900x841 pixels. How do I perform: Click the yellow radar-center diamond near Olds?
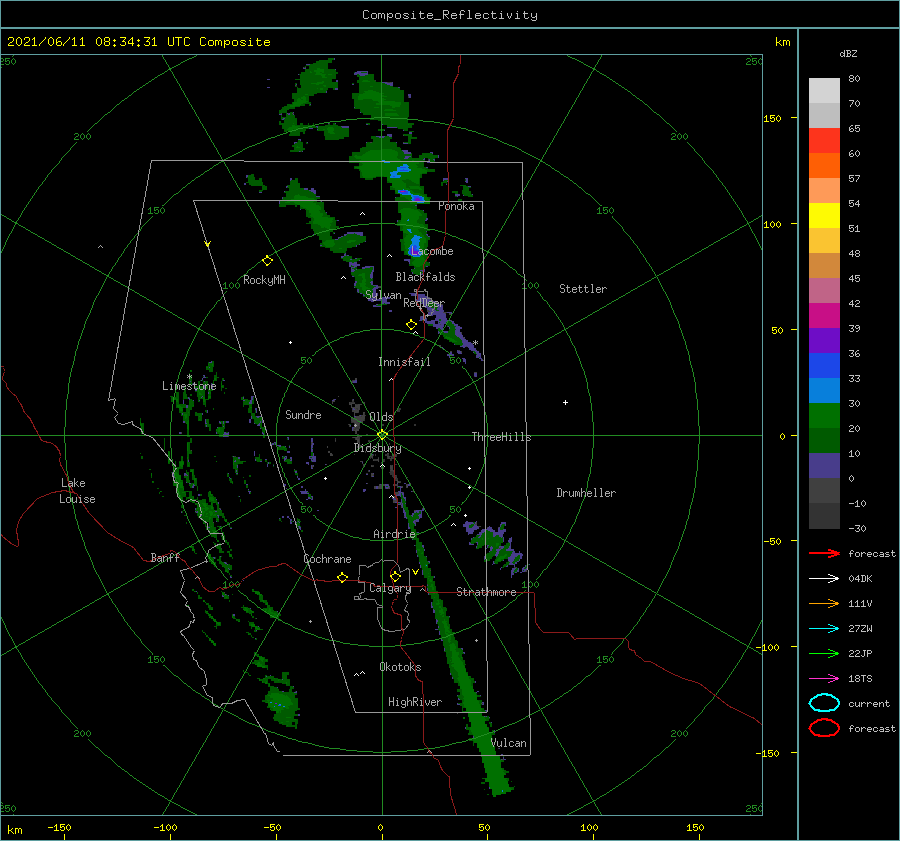tap(382, 435)
